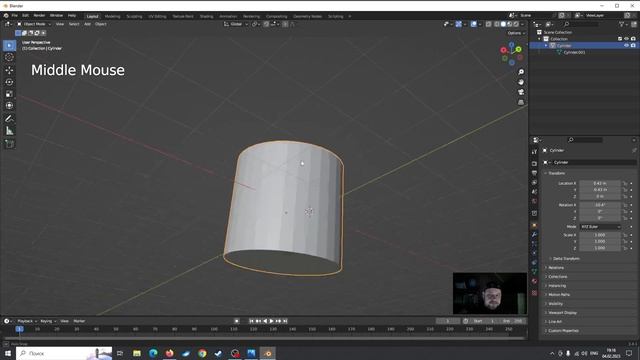Open the Output properties tab
This screenshot has height=360, width=640.
tap(534, 173)
